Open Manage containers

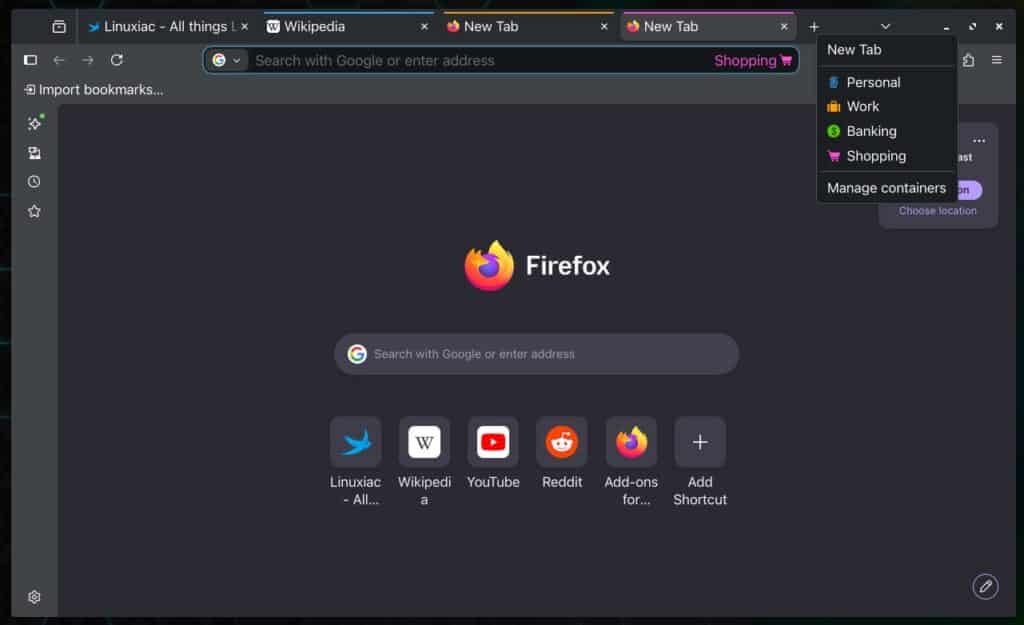[x=887, y=188]
